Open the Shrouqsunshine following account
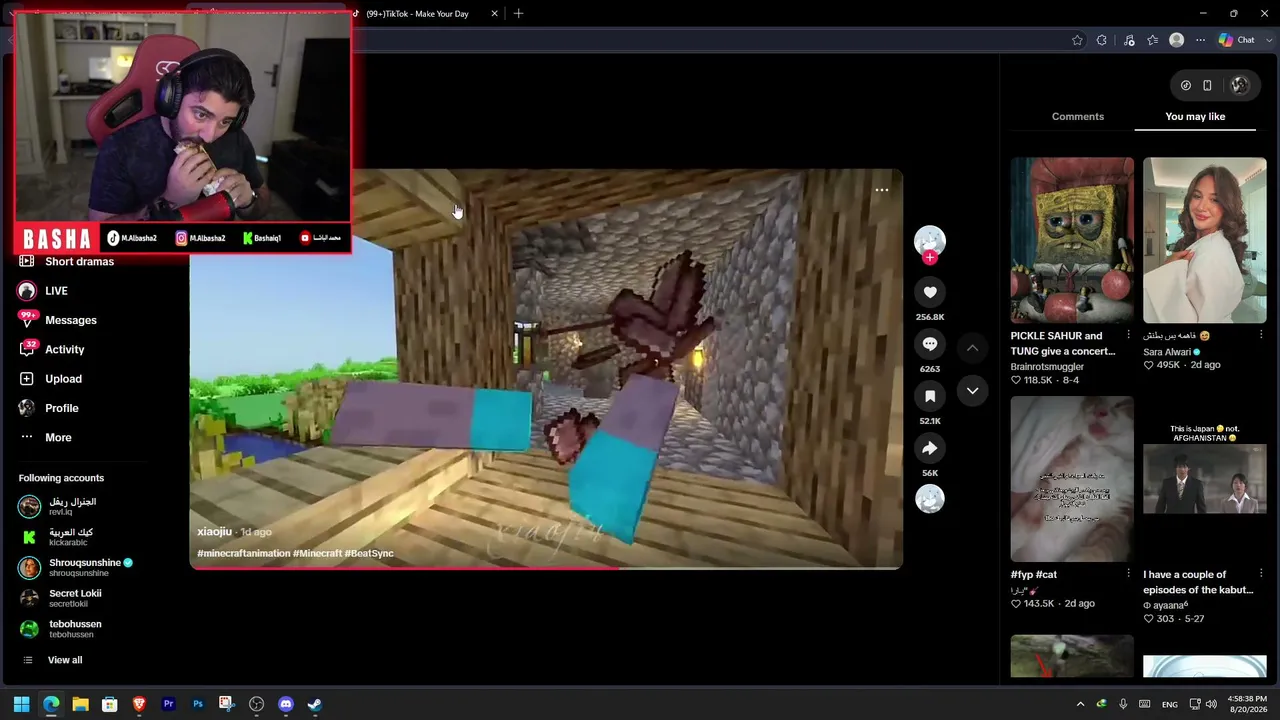The height and width of the screenshot is (720, 1280). (x=75, y=567)
